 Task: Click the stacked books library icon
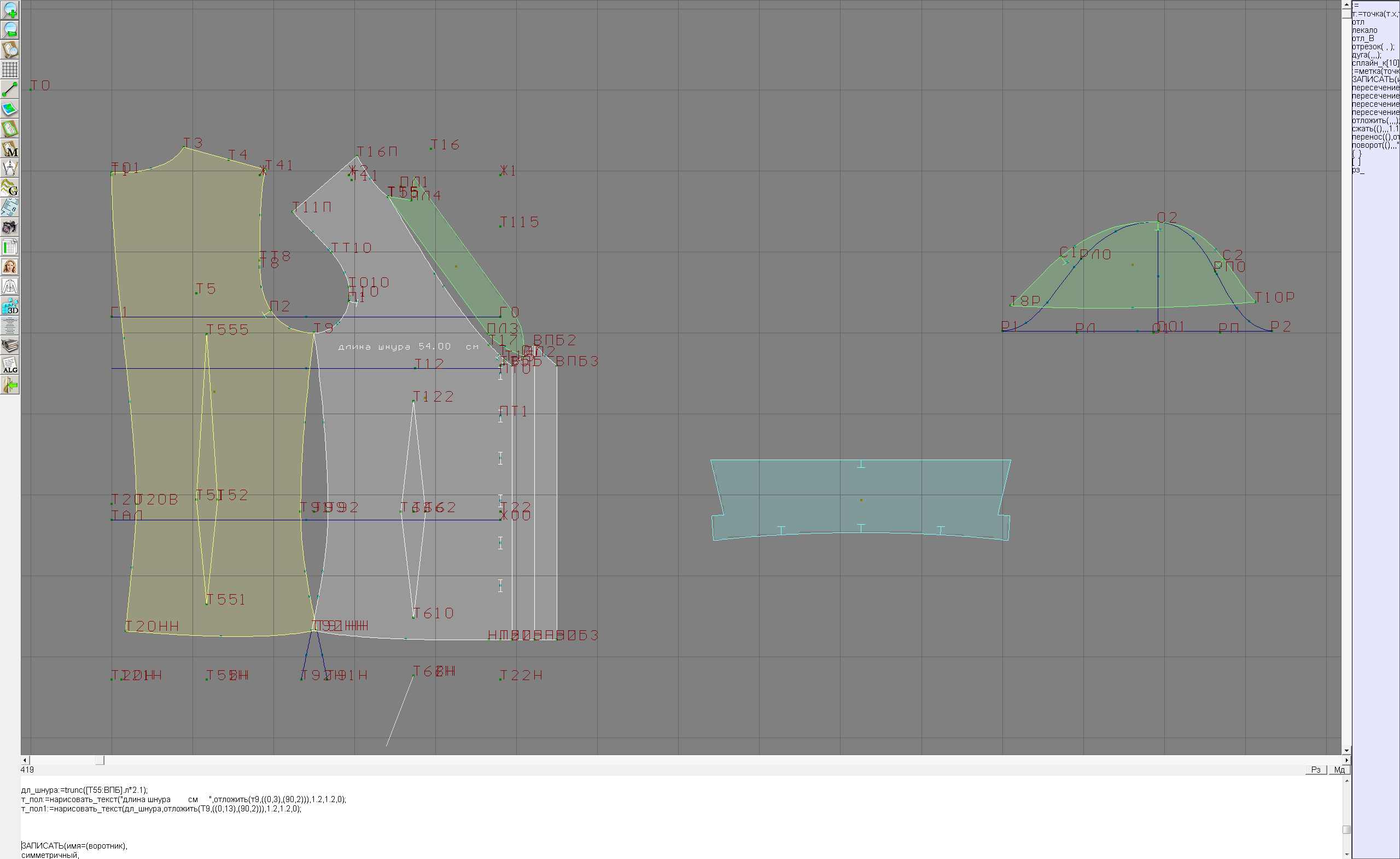click(x=10, y=346)
